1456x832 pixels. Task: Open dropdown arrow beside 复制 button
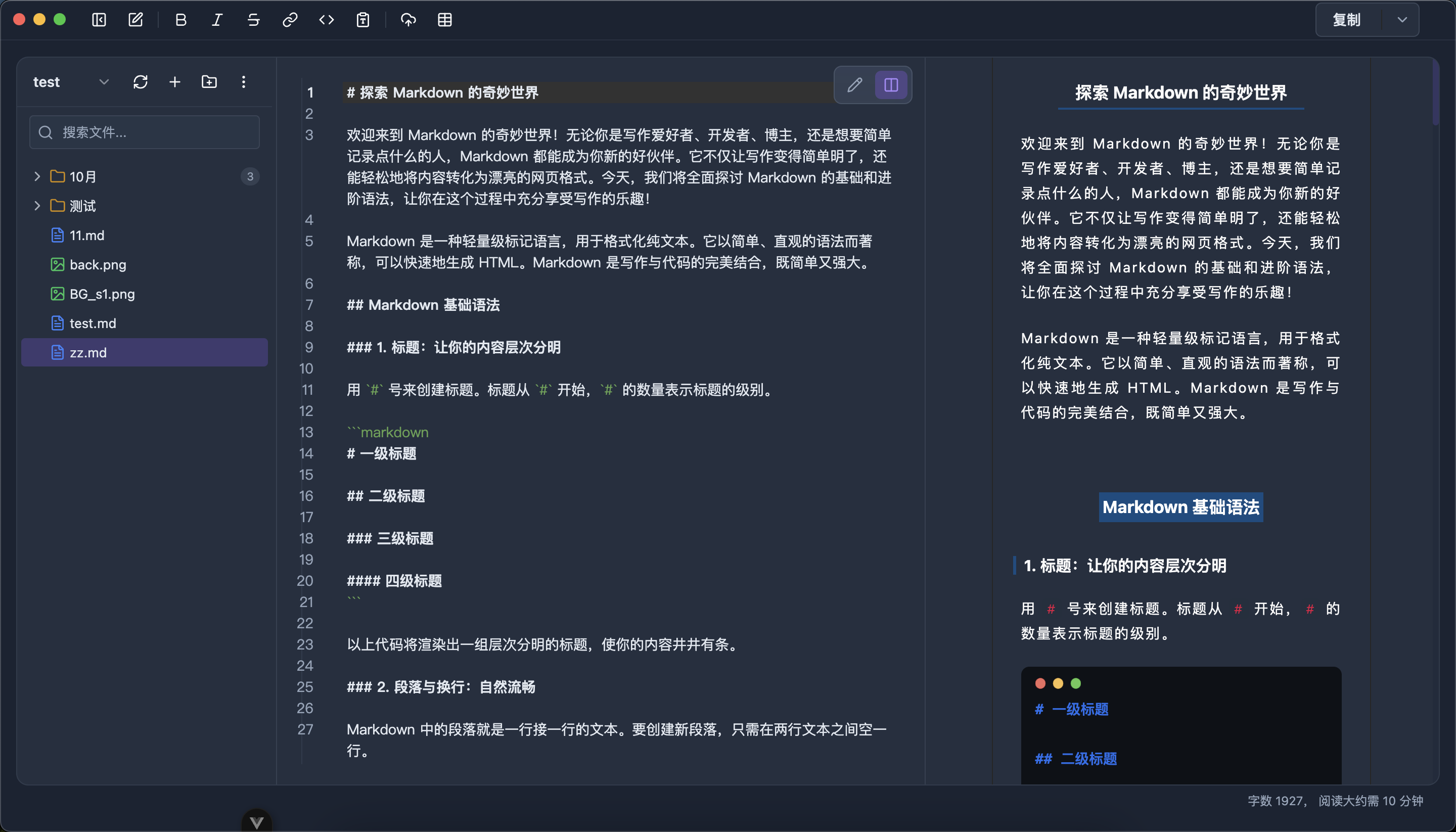tap(1402, 20)
